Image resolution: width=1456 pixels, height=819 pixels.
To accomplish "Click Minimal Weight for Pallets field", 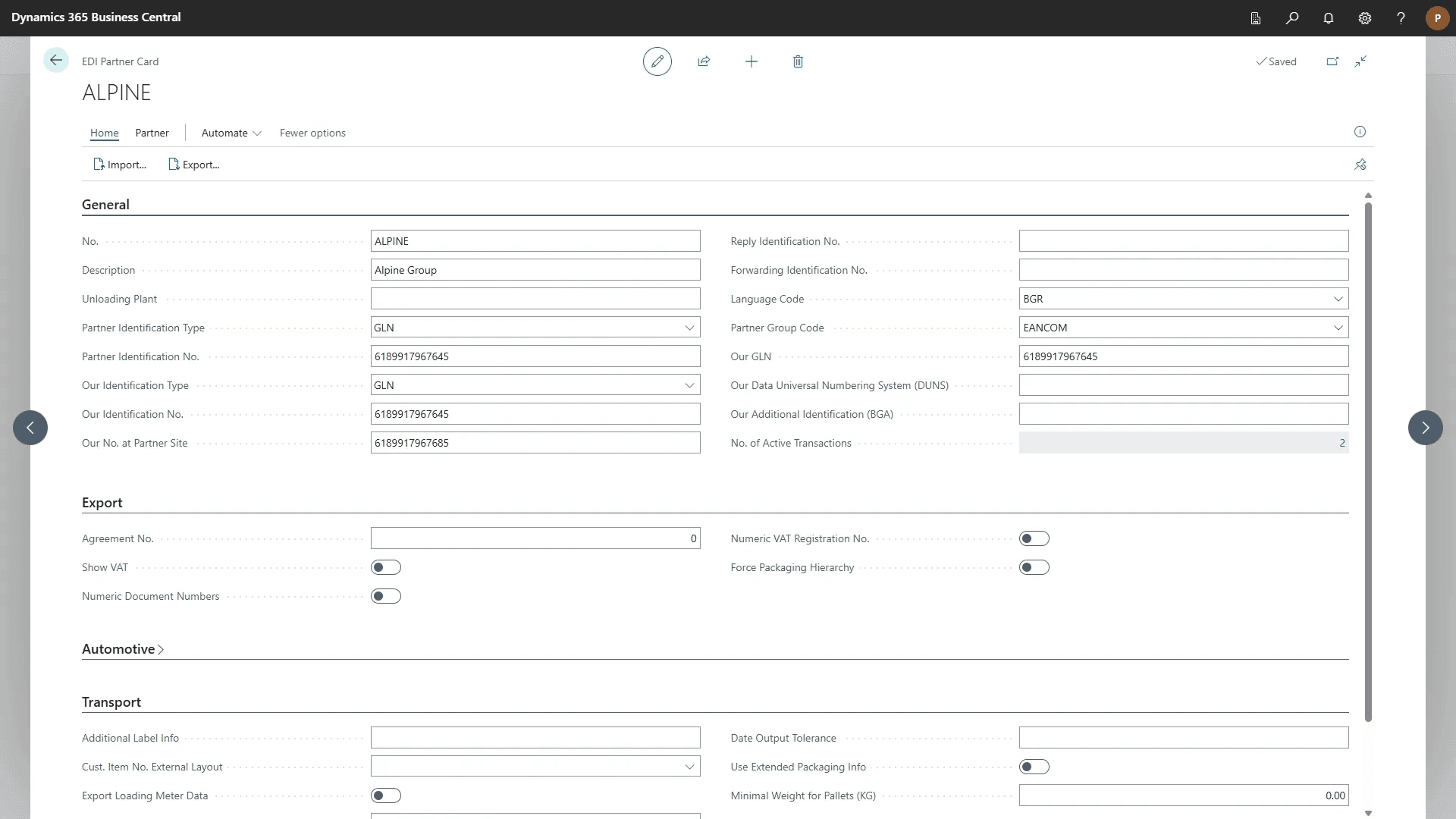I will 1184,795.
